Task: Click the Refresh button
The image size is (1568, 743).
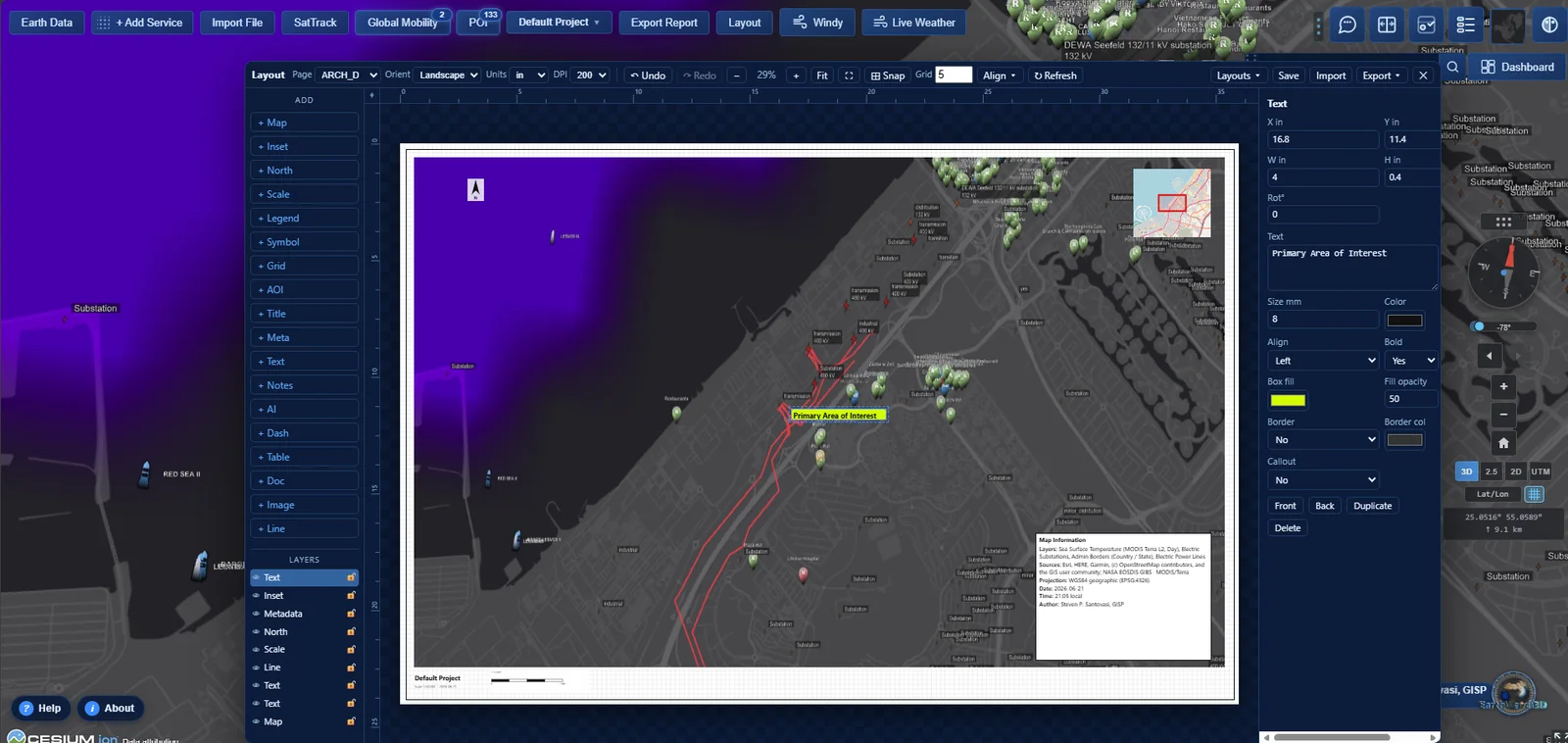Action: [1055, 75]
